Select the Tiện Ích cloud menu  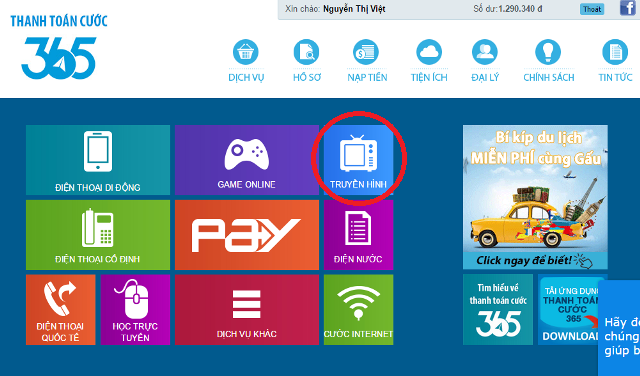(429, 61)
